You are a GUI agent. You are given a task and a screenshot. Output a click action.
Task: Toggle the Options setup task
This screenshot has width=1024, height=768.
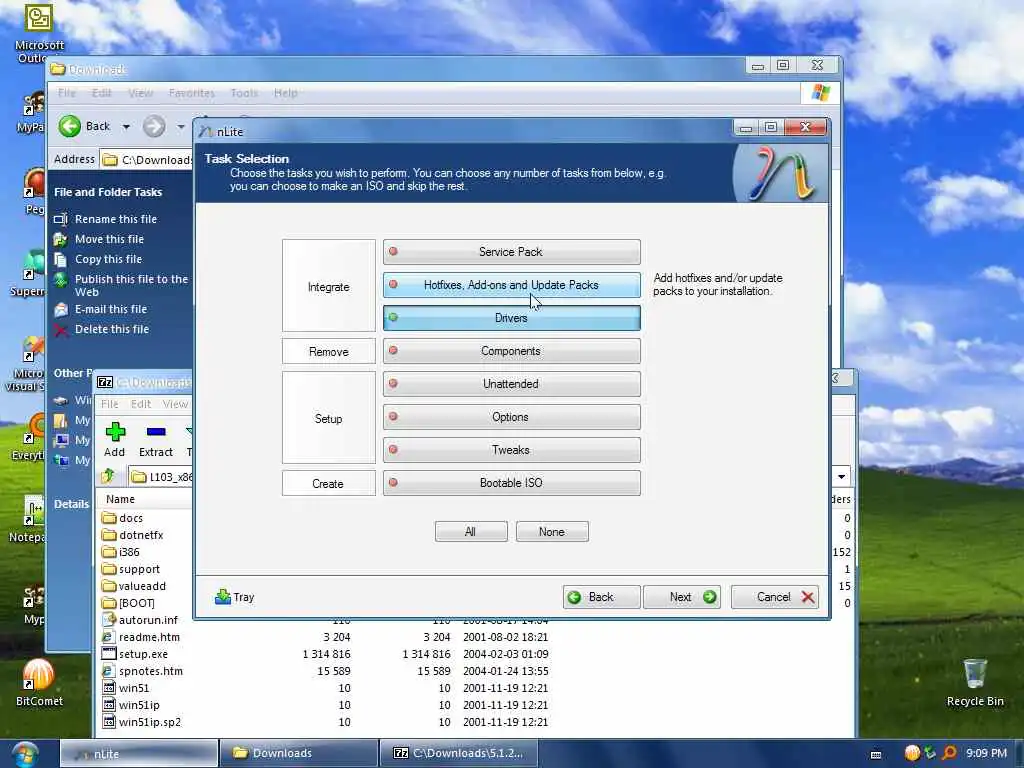[511, 417]
